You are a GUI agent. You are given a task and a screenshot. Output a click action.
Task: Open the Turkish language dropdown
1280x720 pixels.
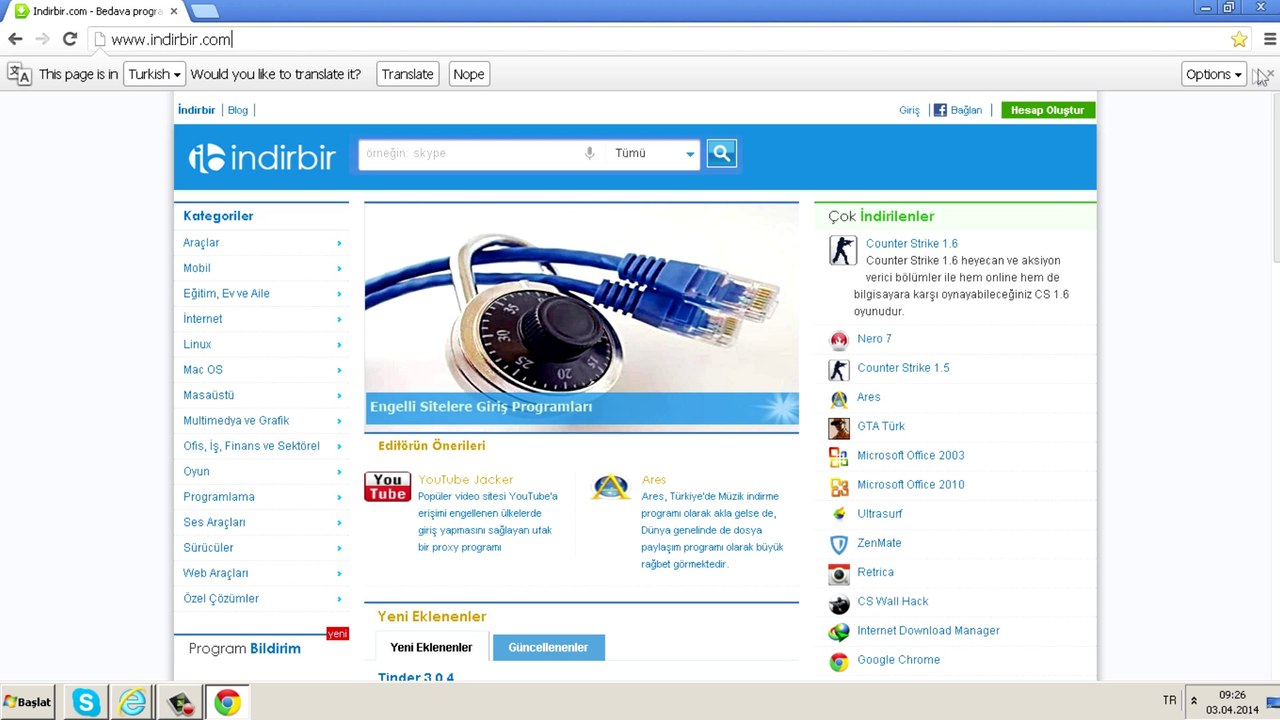click(155, 74)
